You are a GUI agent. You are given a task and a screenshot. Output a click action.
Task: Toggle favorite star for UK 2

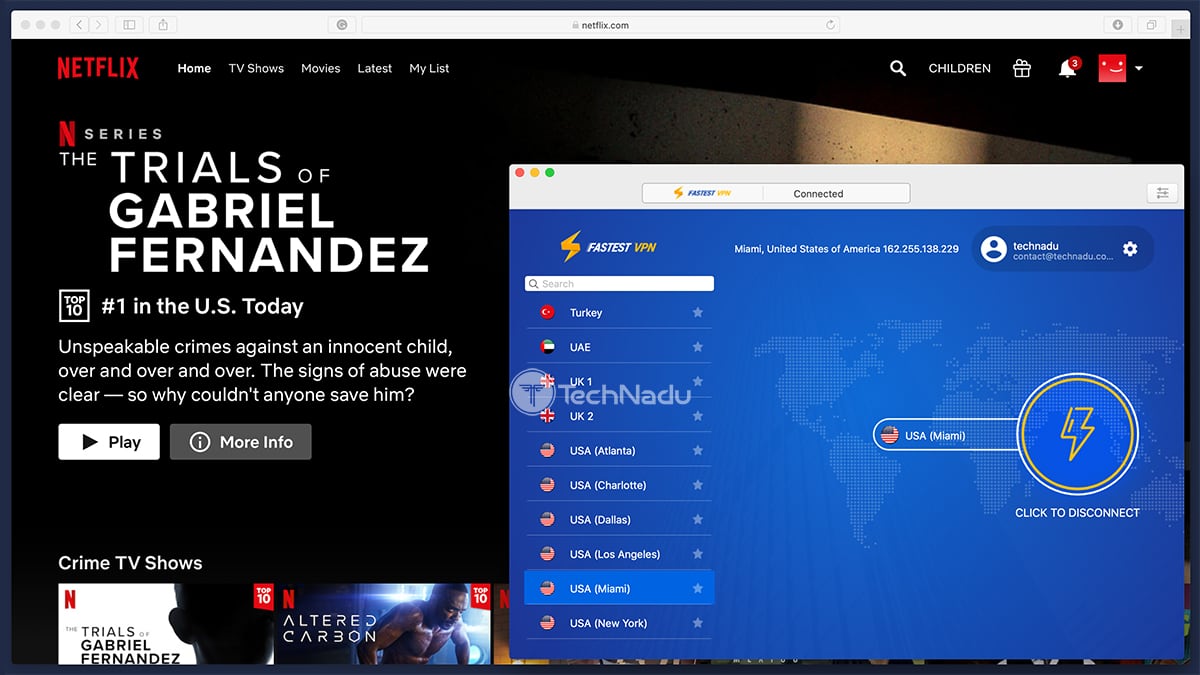(698, 416)
